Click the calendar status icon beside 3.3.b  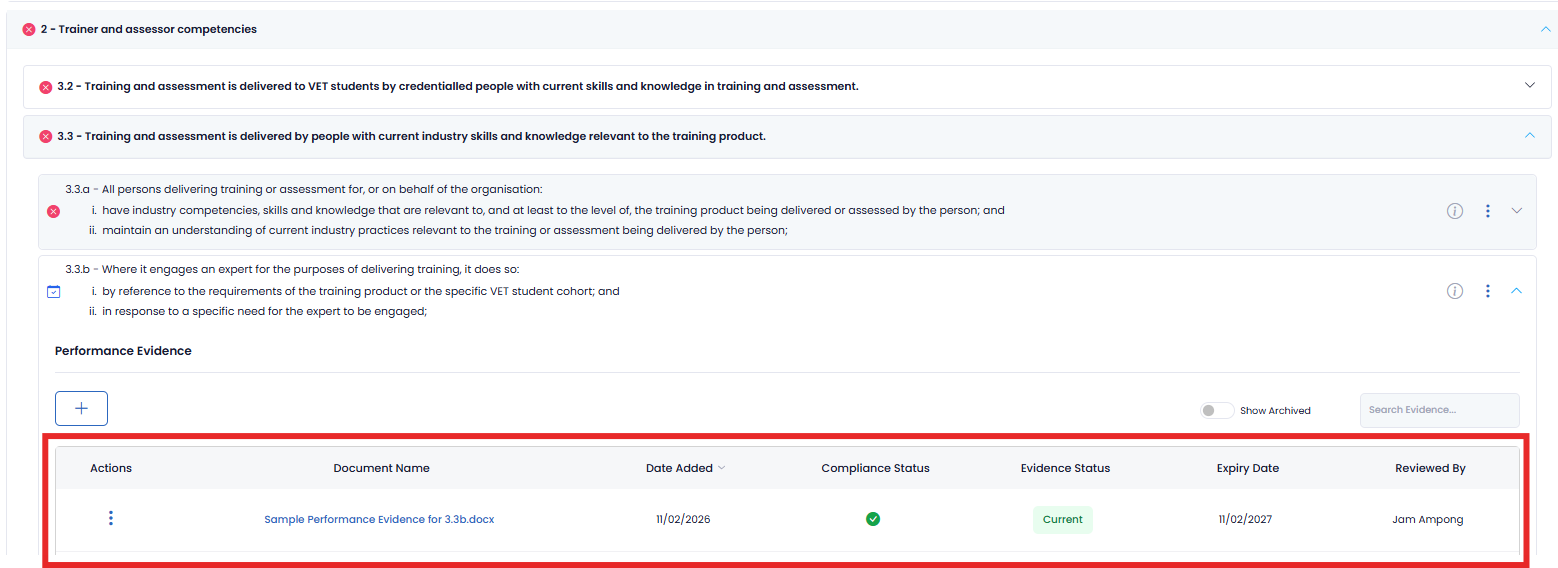point(54,292)
